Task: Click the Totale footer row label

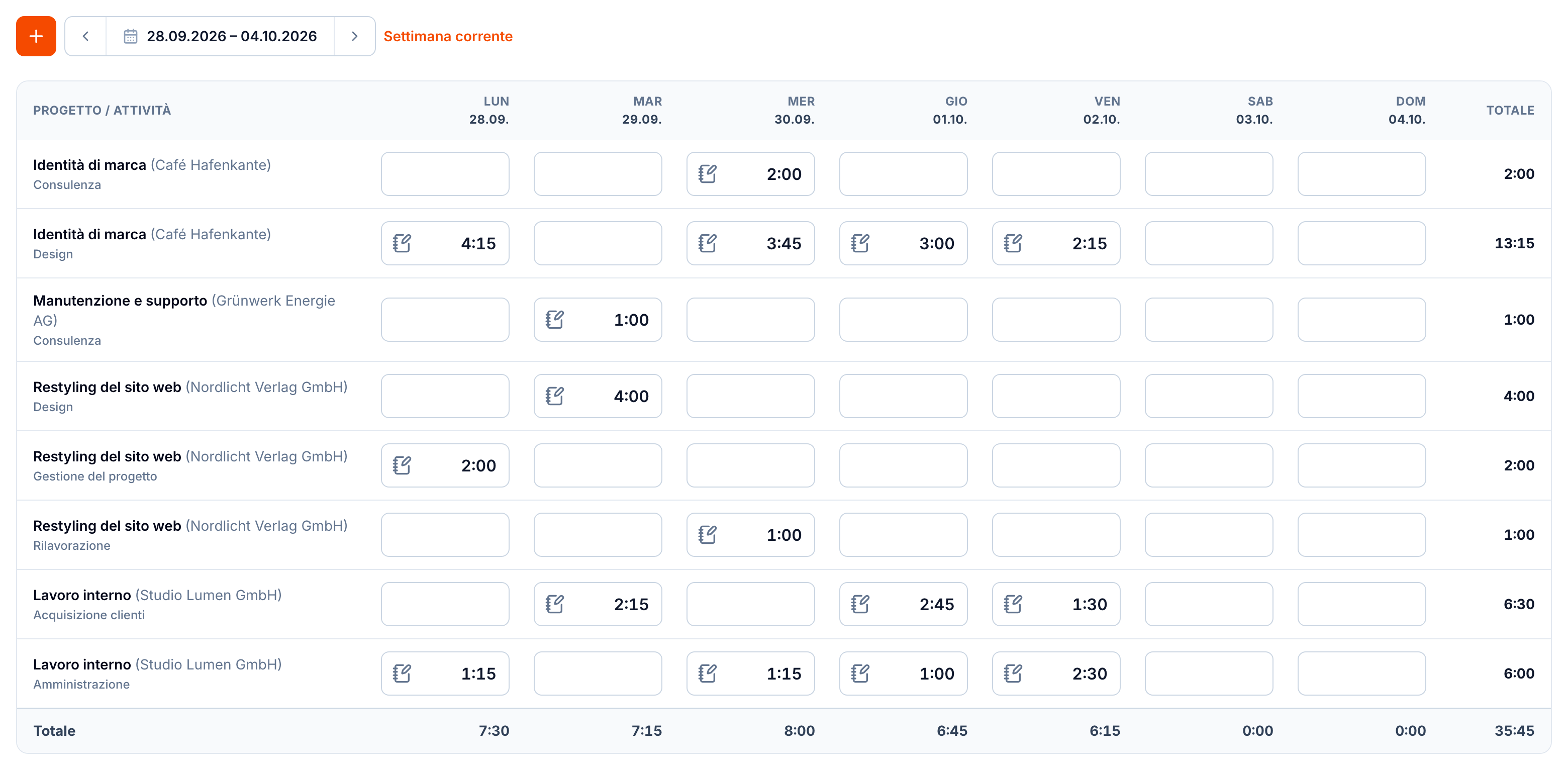Action: tap(54, 731)
